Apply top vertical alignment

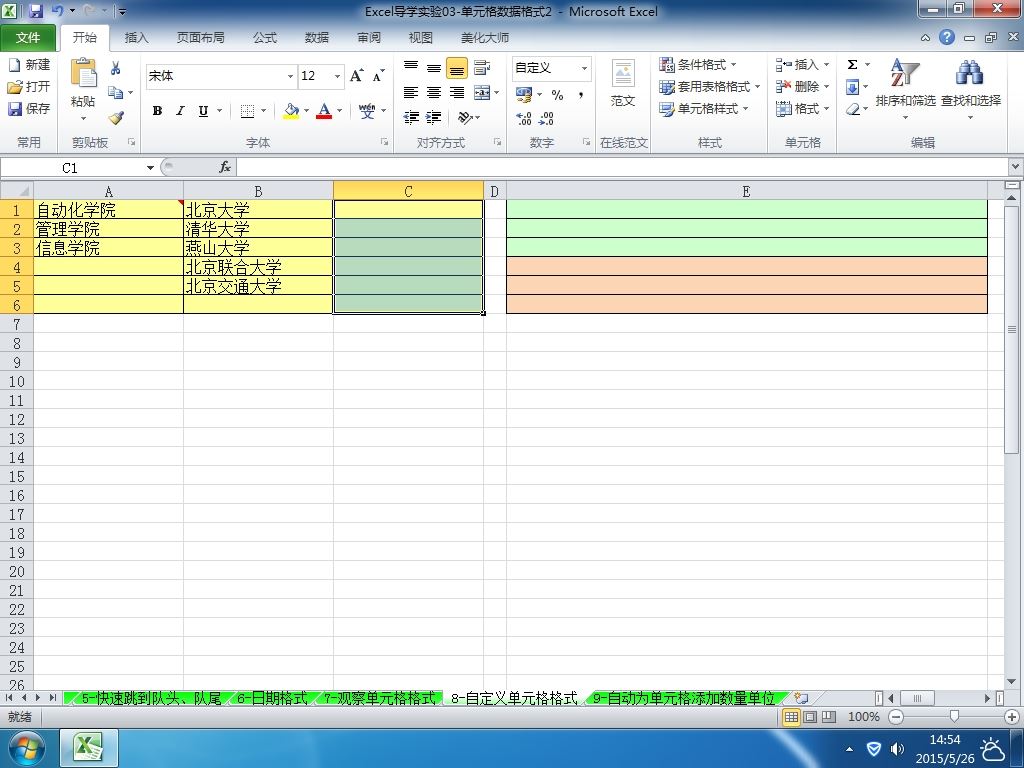tap(411, 67)
